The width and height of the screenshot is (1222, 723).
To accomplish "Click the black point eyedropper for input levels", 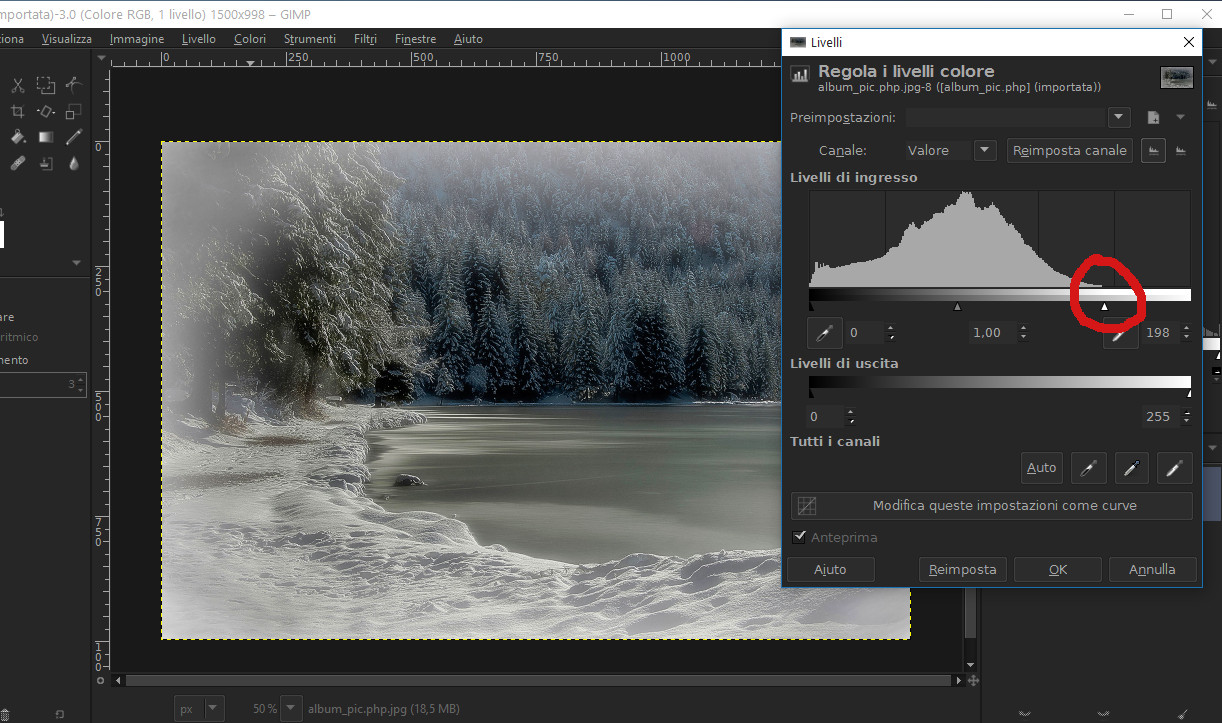I will 825,333.
